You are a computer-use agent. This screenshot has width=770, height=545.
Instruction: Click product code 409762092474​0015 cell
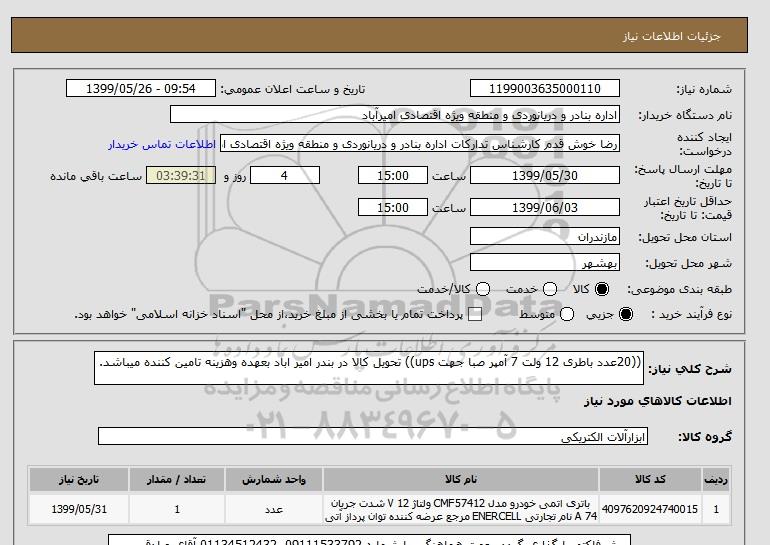(x=650, y=509)
